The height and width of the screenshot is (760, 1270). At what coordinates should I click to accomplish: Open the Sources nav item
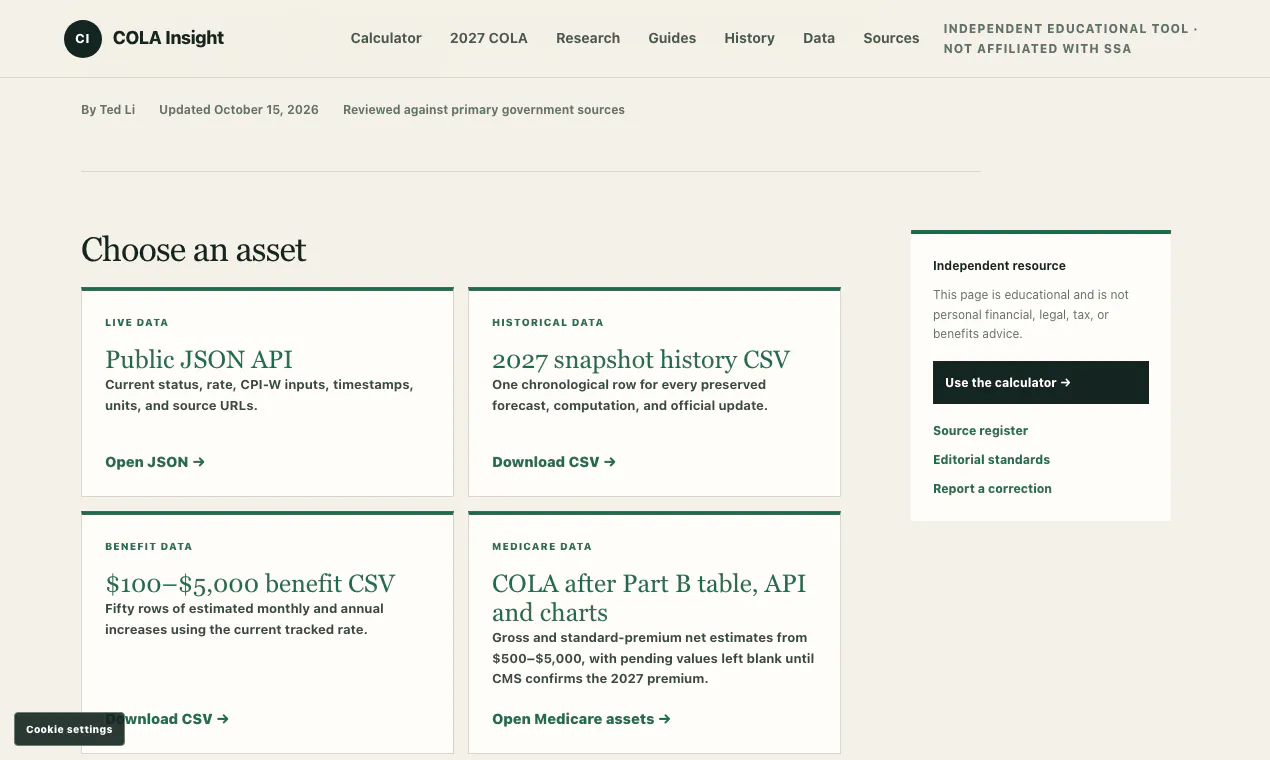(891, 38)
